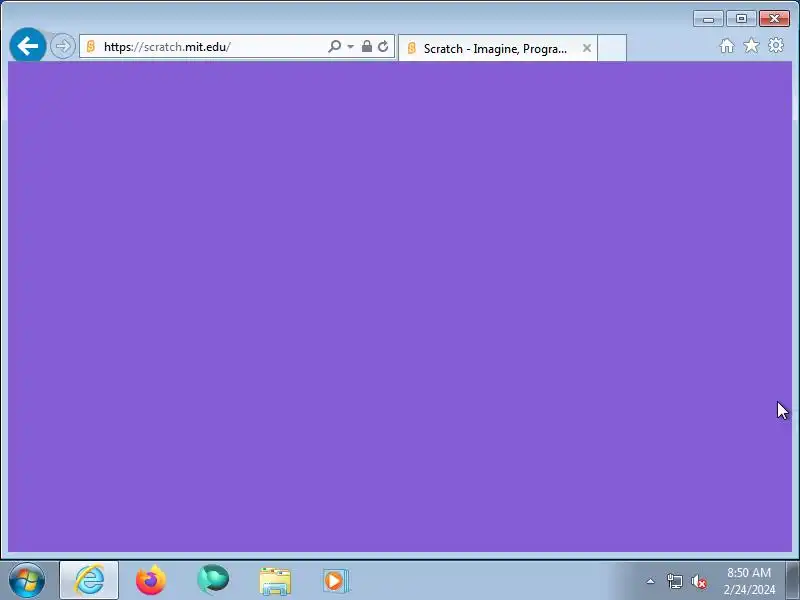This screenshot has height=600, width=800.
Task: Open the clock showing 8:50 AM
Action: pyautogui.click(x=749, y=581)
